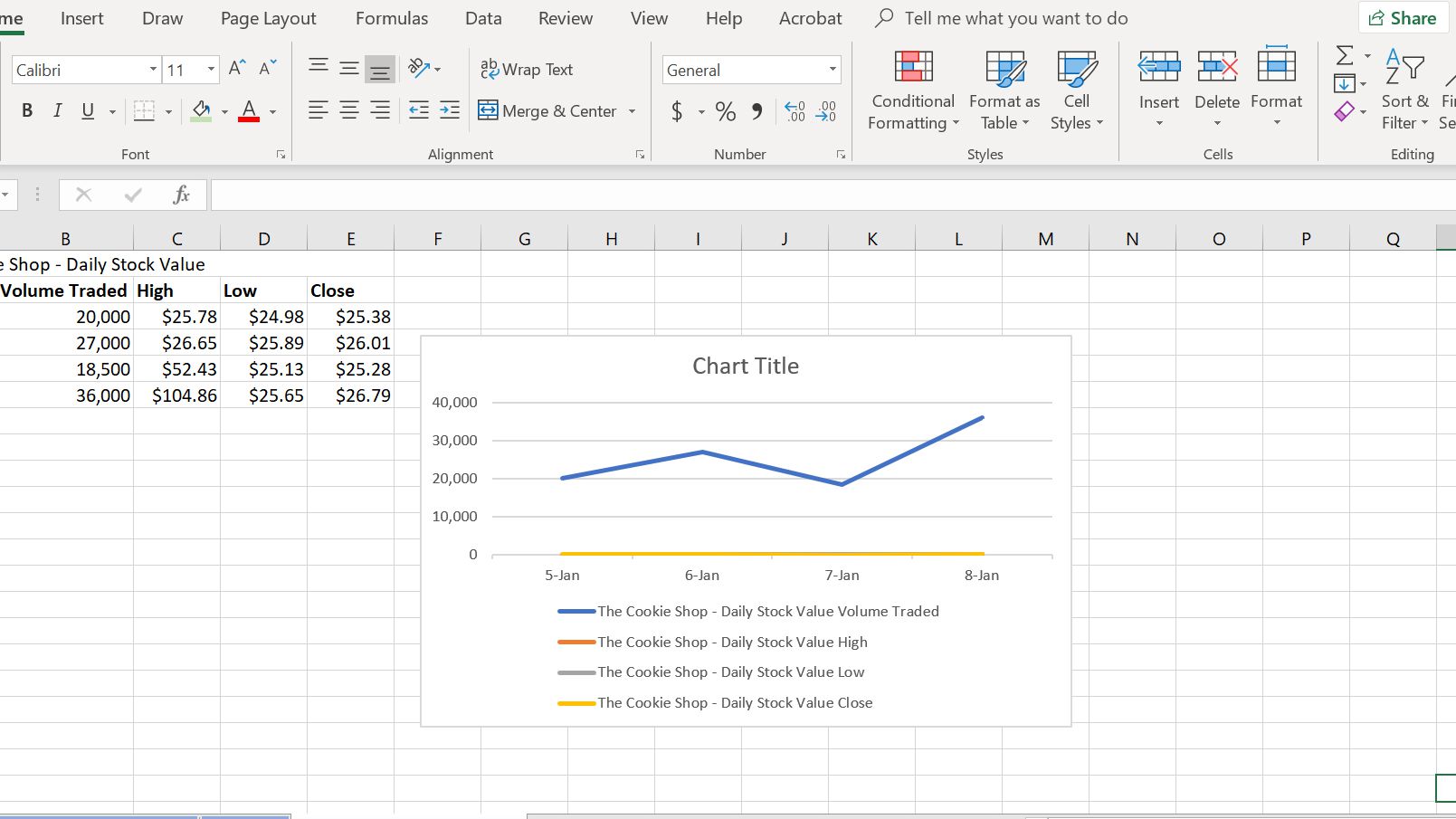Open Merge & Center dropdown arrow
Image resolution: width=1456 pixels, height=819 pixels.
632,111
